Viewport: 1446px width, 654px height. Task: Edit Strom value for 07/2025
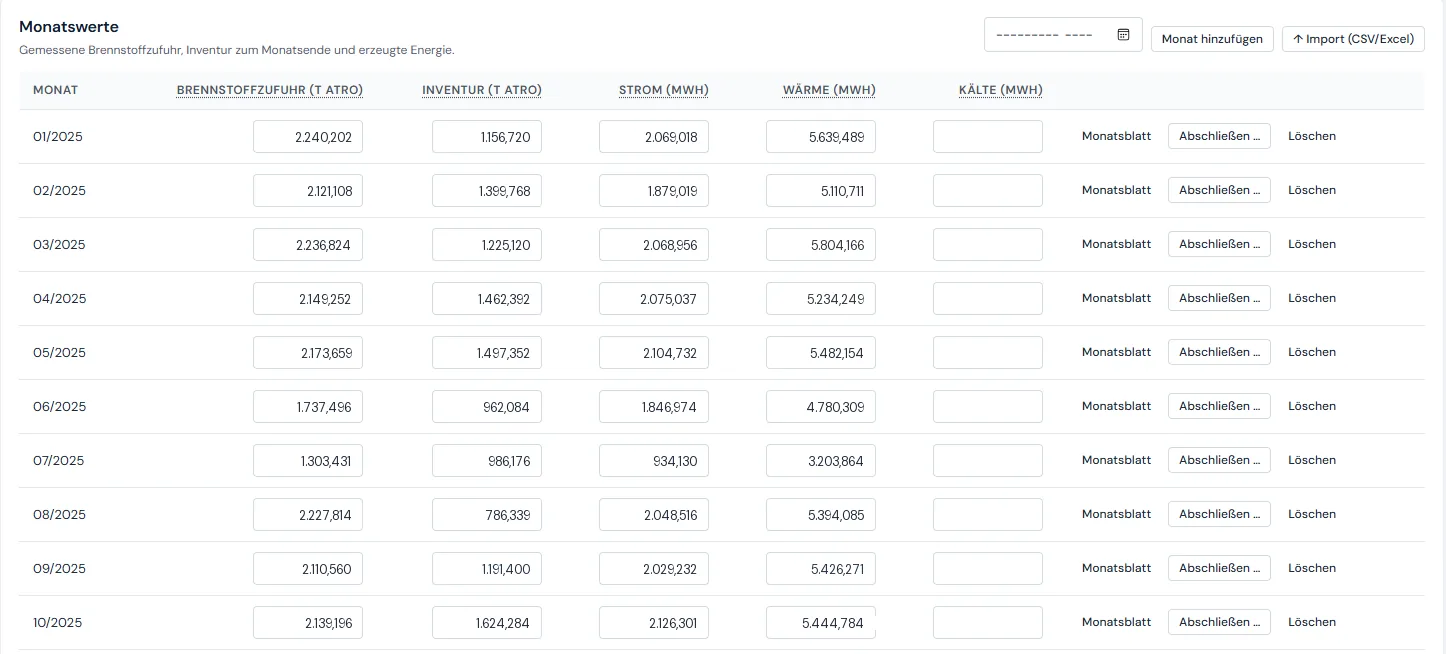tap(654, 460)
